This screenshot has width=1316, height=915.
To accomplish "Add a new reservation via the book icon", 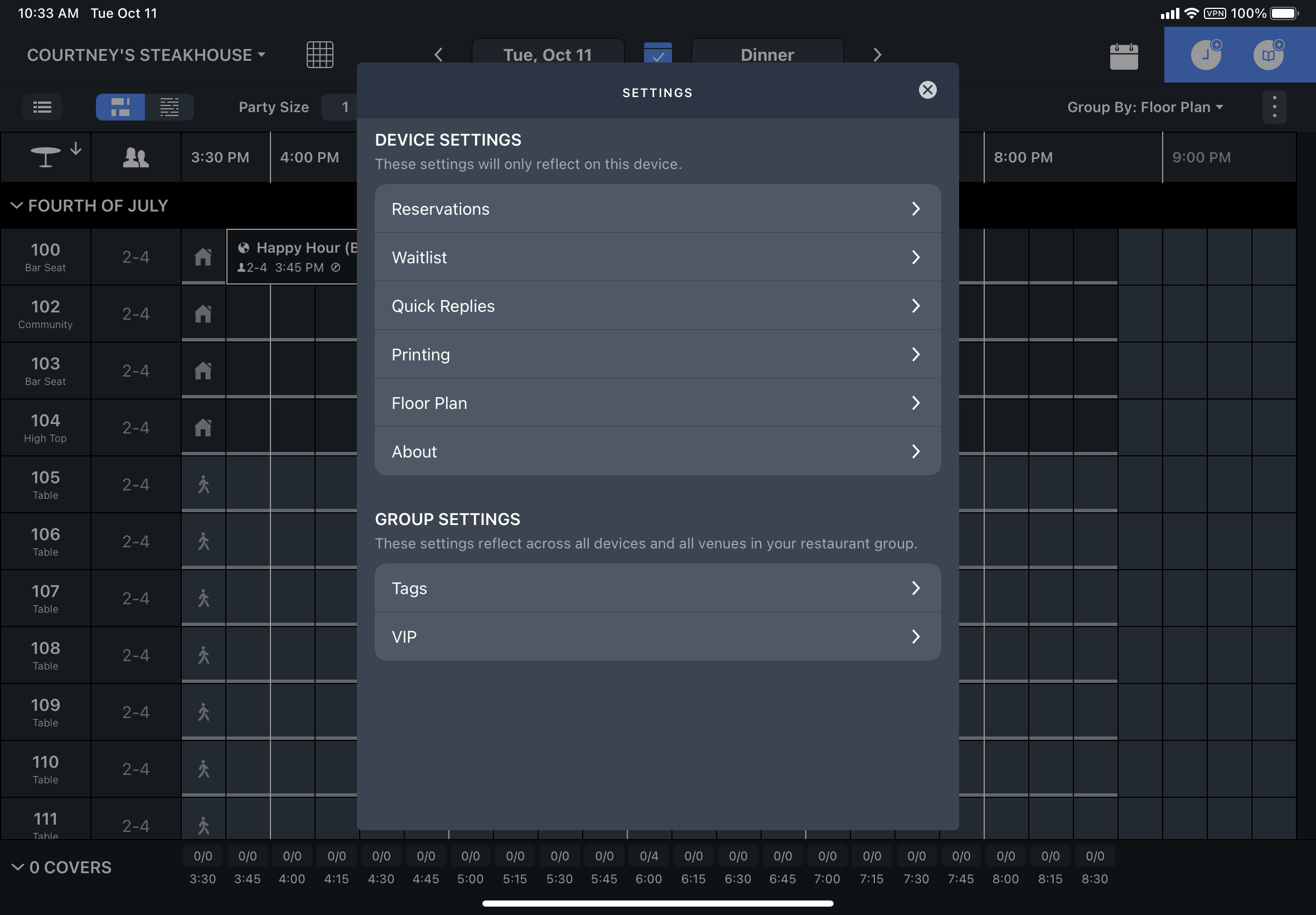I will click(1268, 55).
